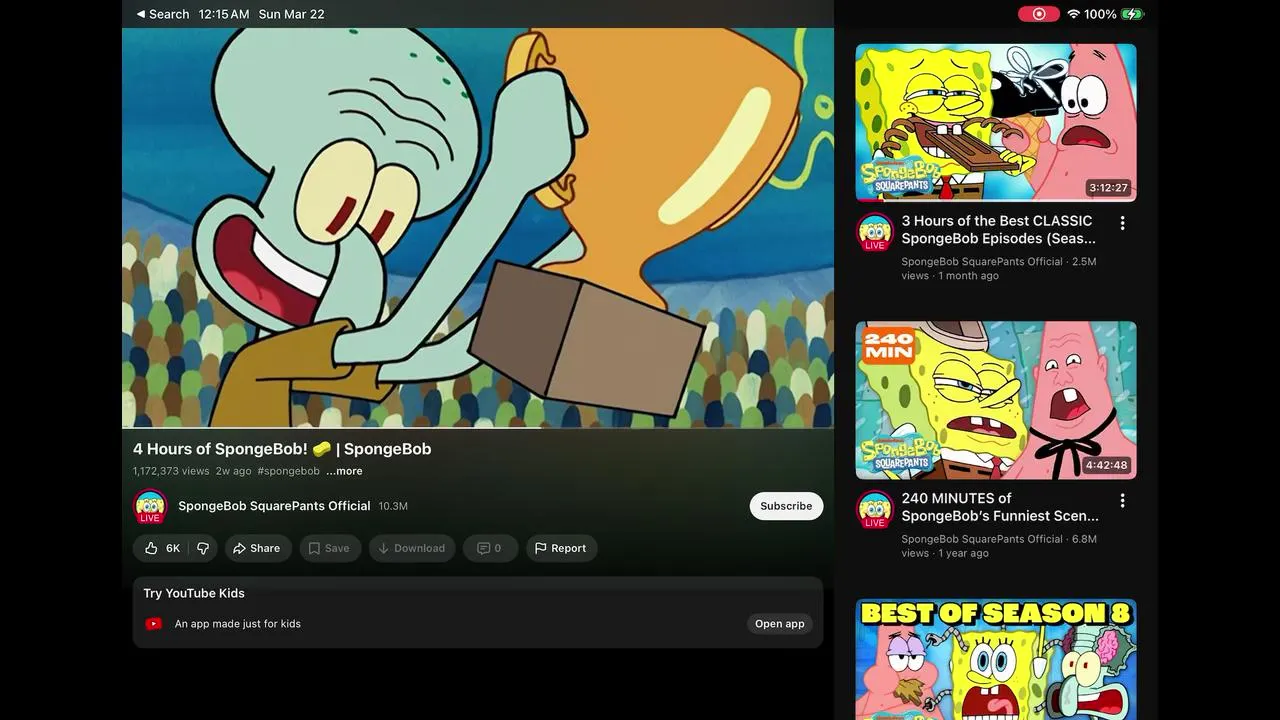Viewport: 1280px width, 720px height.
Task: Click the 1,172,373 views text
Action: [x=171, y=471]
